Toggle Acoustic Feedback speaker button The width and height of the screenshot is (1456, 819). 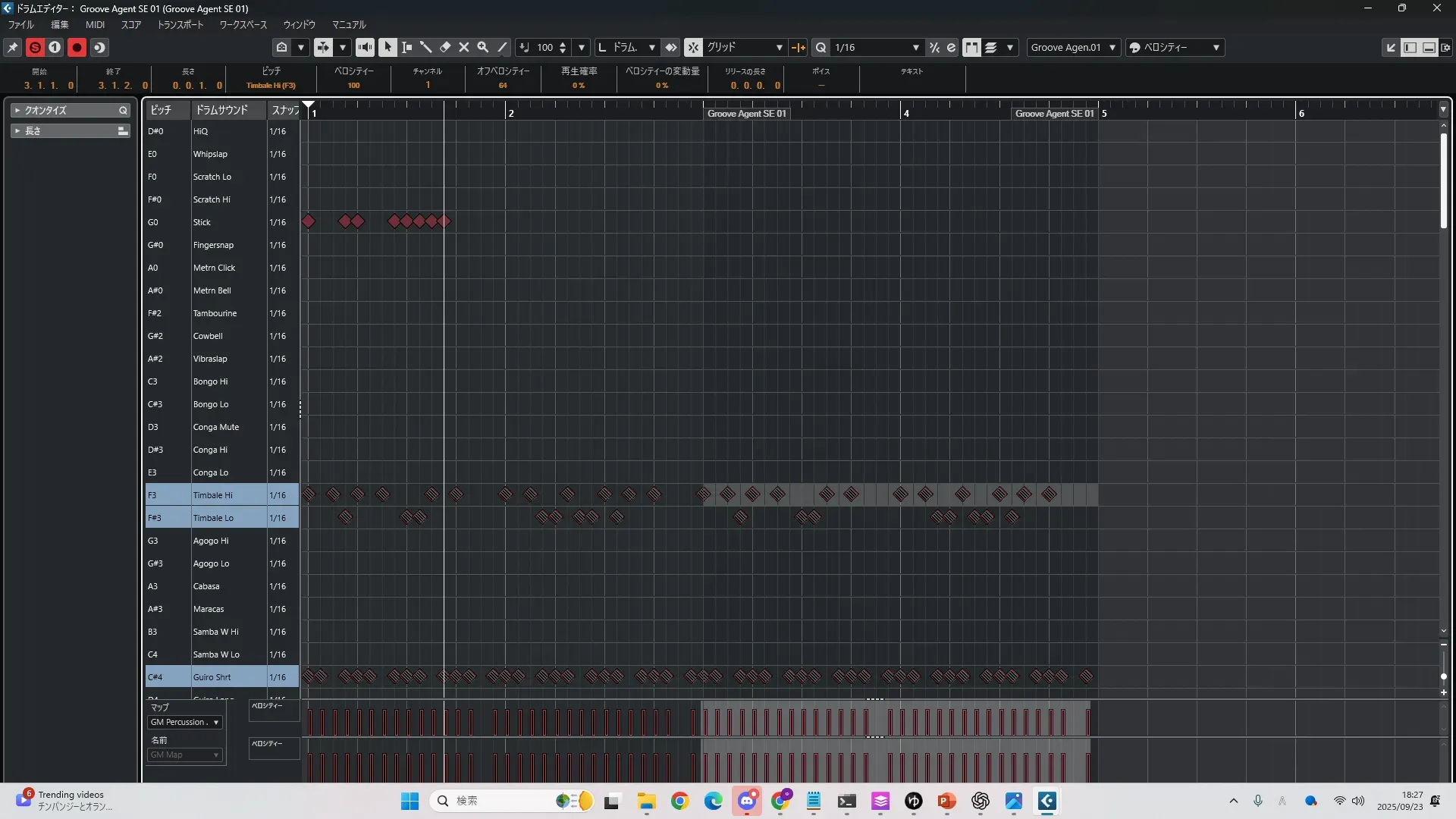pos(365,47)
